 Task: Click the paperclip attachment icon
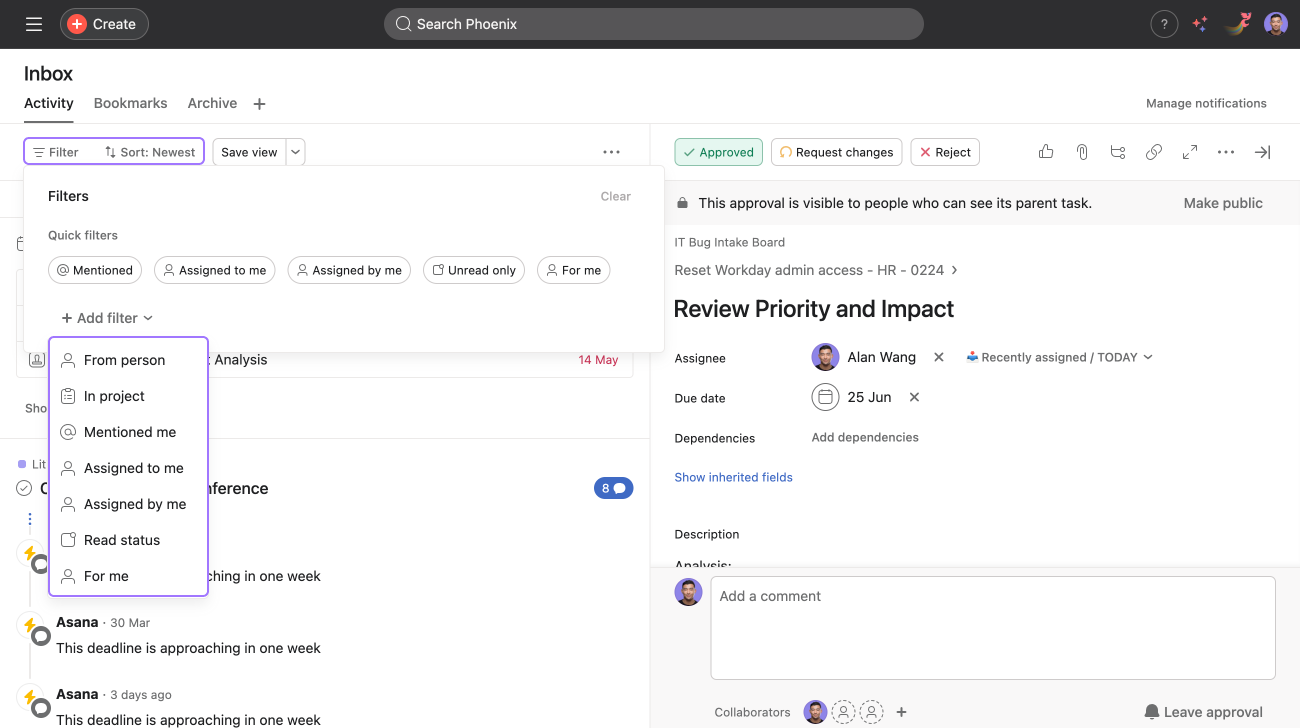(x=1082, y=152)
